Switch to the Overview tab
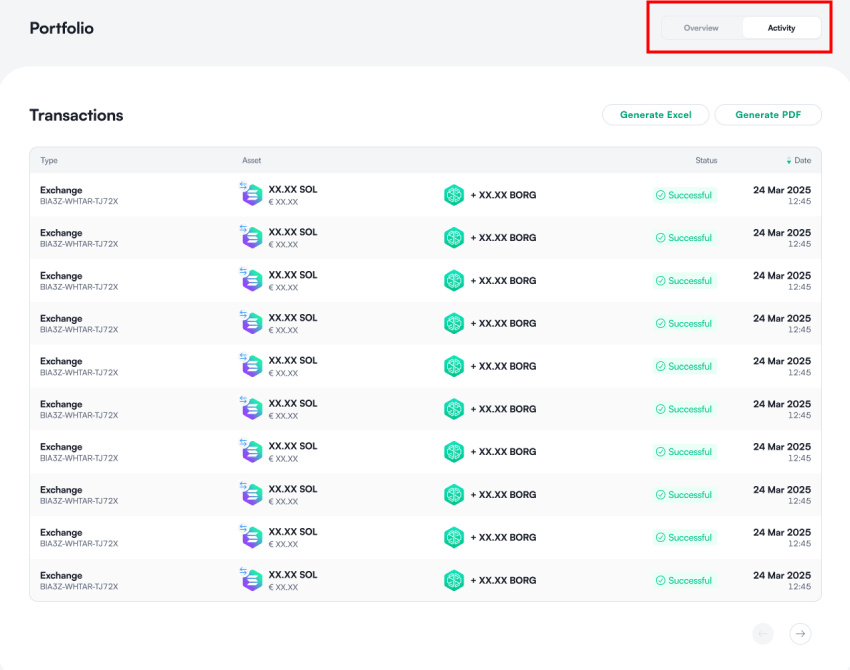The height and width of the screenshot is (670, 850). tap(700, 27)
